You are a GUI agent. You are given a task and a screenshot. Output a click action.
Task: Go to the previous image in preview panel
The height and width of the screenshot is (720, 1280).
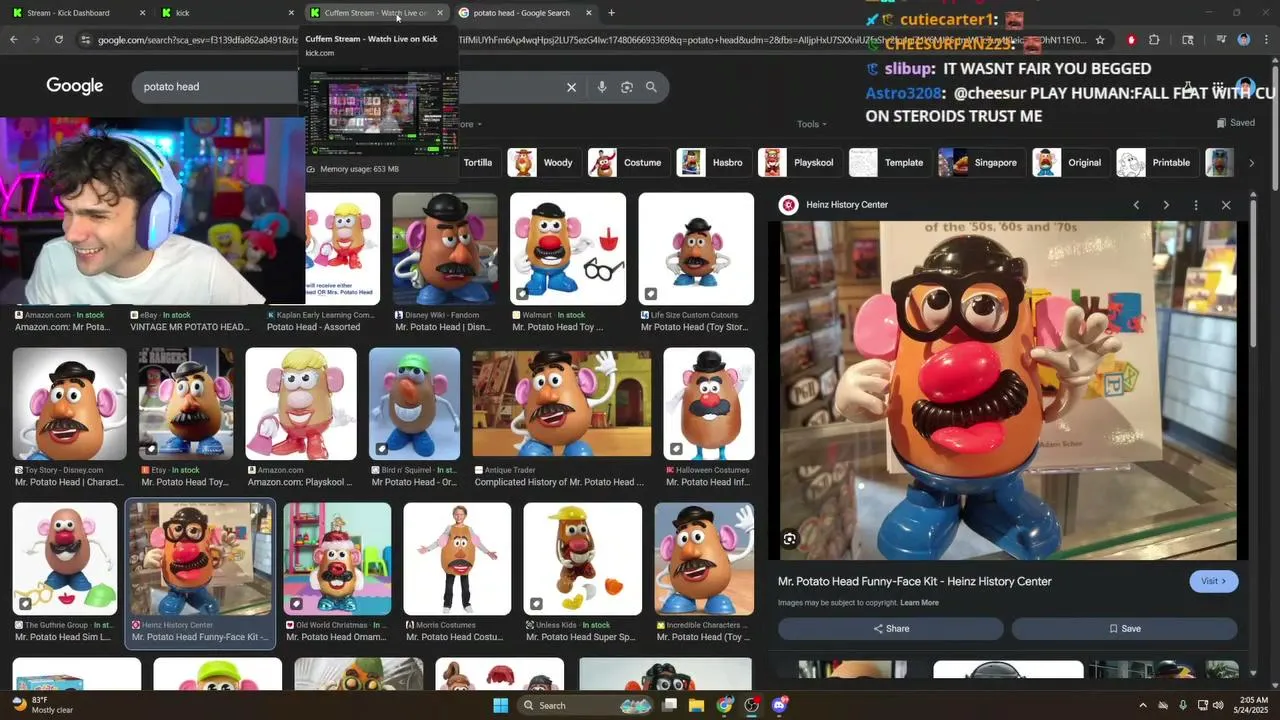1136,205
